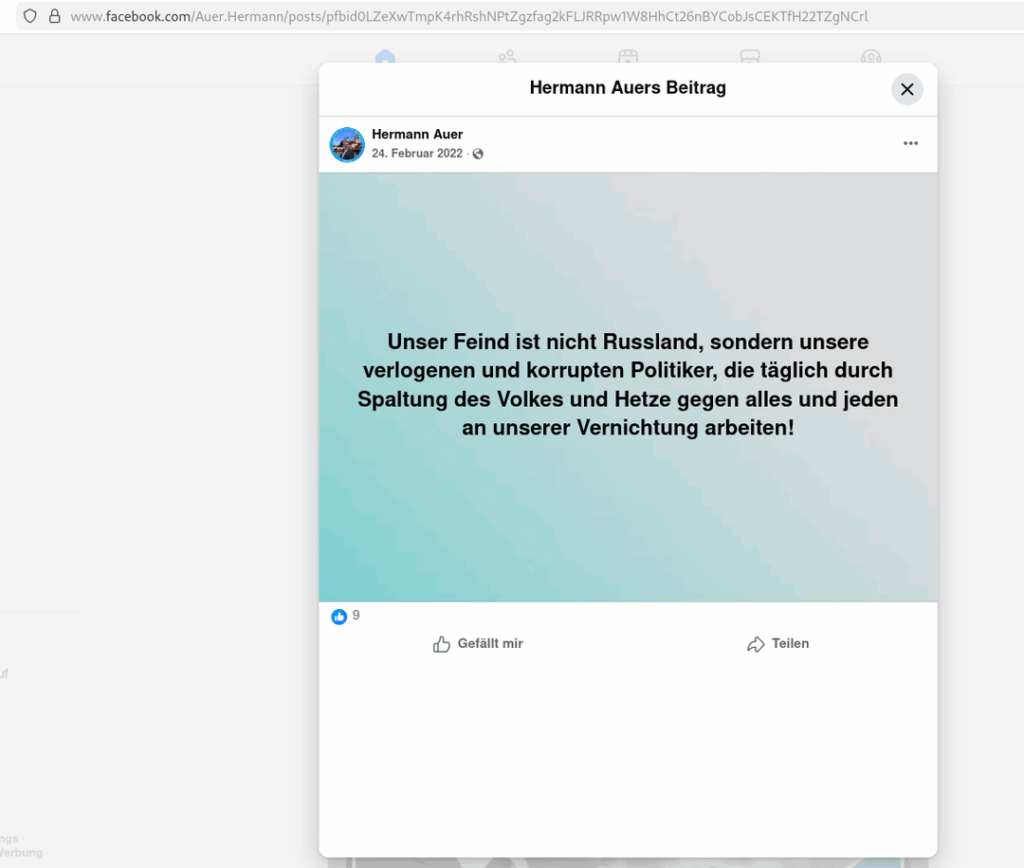The height and width of the screenshot is (868, 1024).
Task: Click the padlock site security icon
Action: [x=54, y=16]
